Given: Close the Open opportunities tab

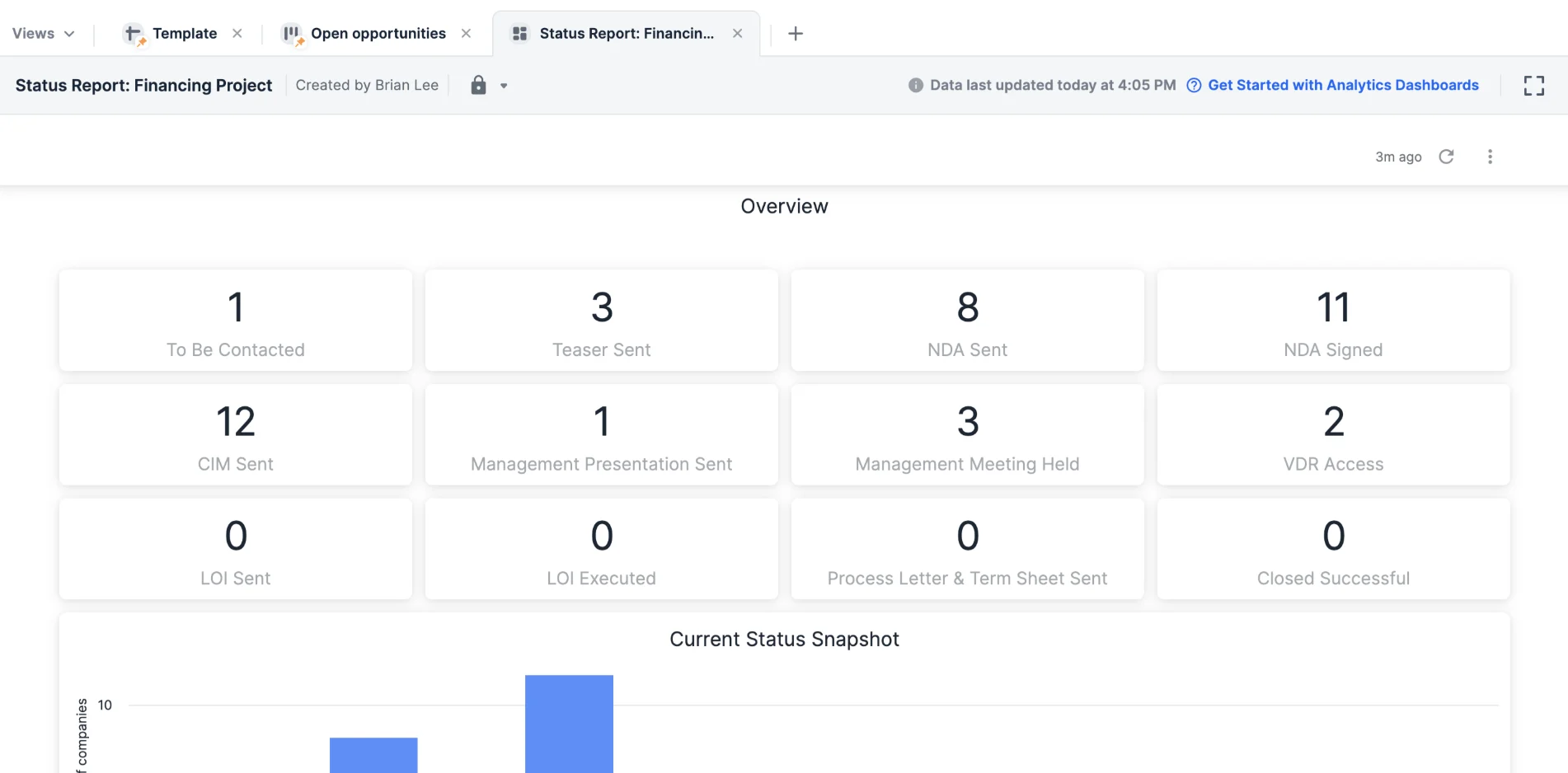Looking at the screenshot, I should (x=467, y=34).
